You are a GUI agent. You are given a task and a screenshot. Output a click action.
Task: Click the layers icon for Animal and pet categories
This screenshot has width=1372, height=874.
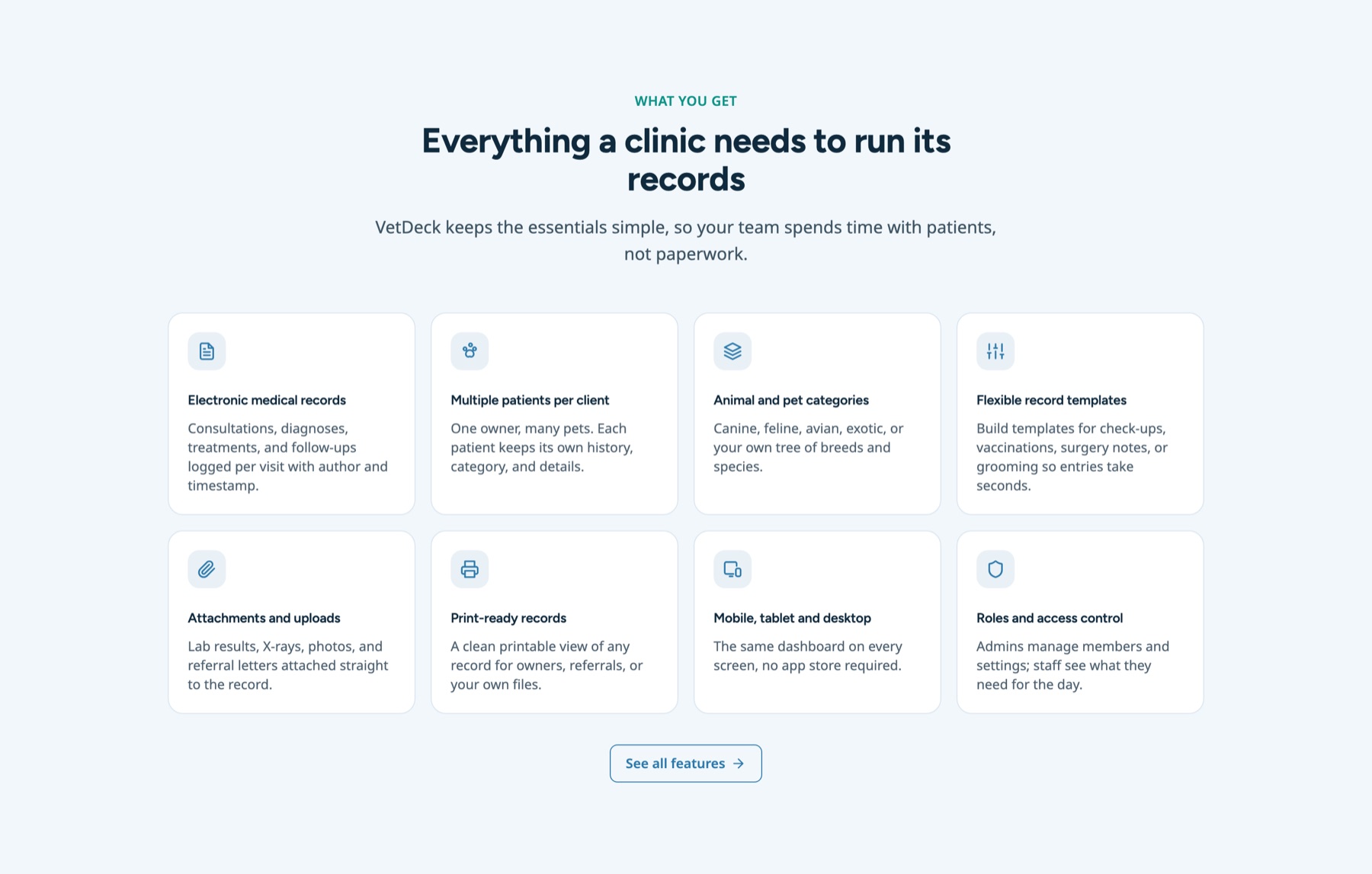(x=732, y=351)
